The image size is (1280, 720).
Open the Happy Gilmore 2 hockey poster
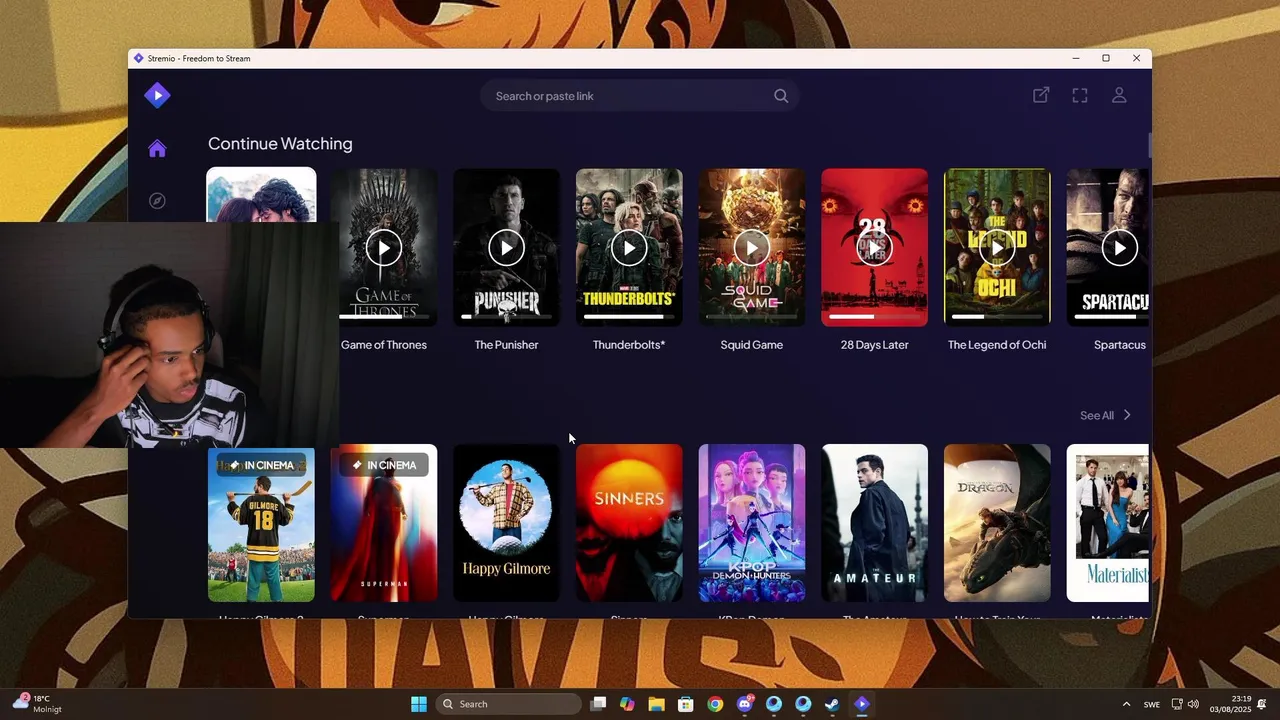(261, 523)
